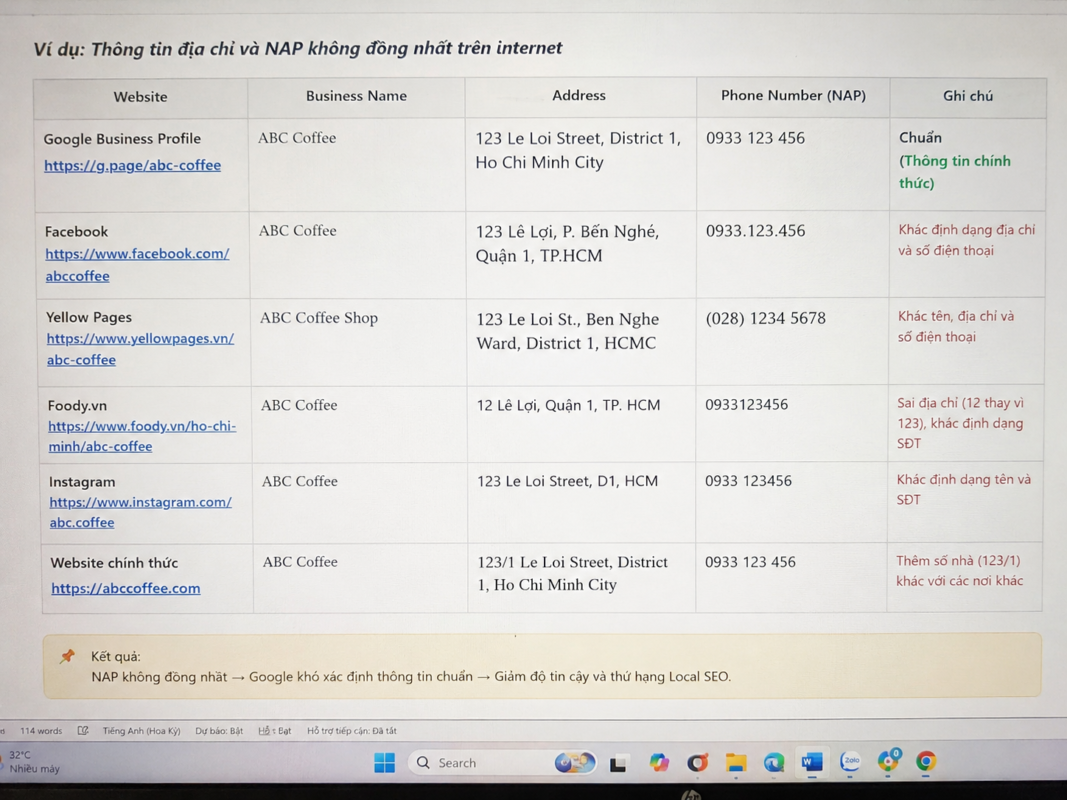
Task: Open accessibility status Hỗ trợ tiếp cận
Action: coord(352,731)
